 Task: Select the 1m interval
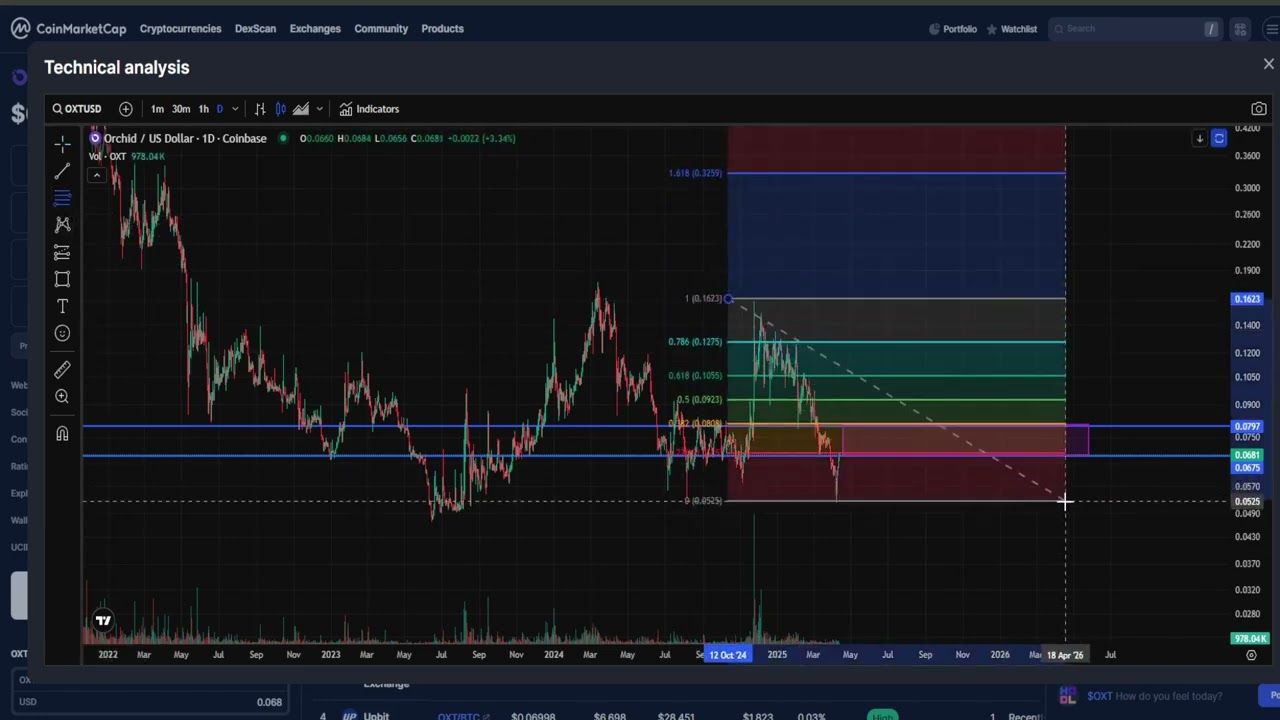pos(157,109)
